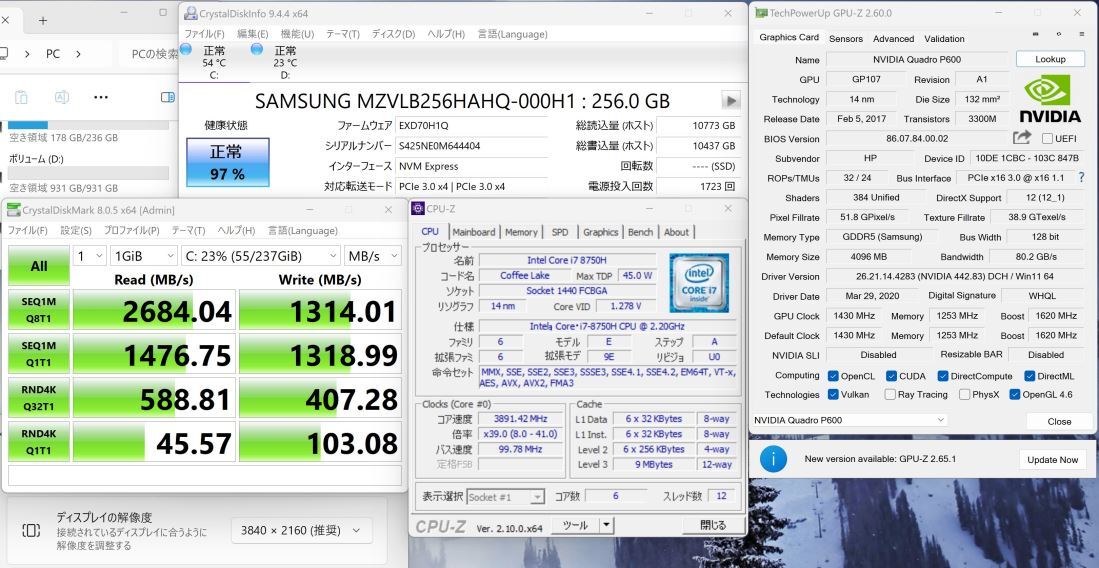Open the test count dropdown showing 1
The image size is (1099, 568).
click(x=90, y=256)
